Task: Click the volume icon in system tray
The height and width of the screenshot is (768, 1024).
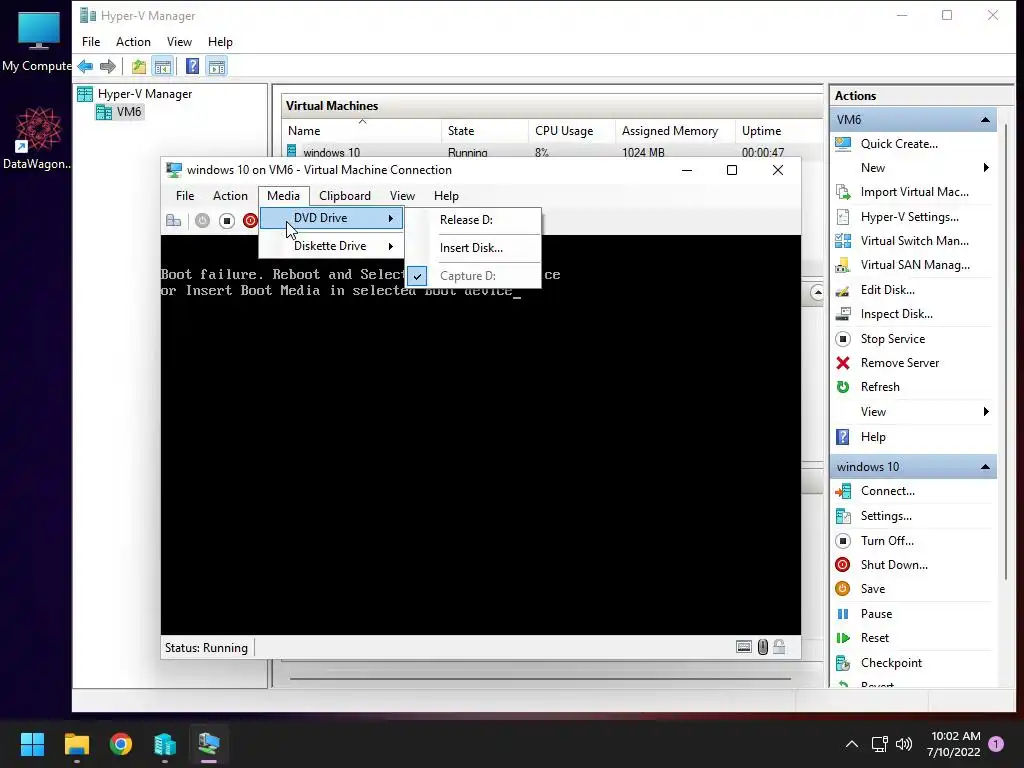Action: point(904,744)
